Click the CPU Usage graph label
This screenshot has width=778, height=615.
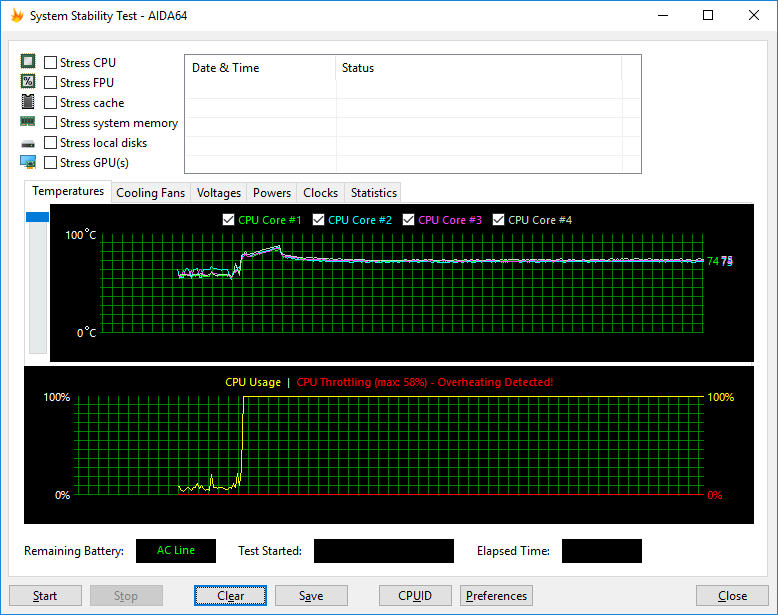click(253, 382)
